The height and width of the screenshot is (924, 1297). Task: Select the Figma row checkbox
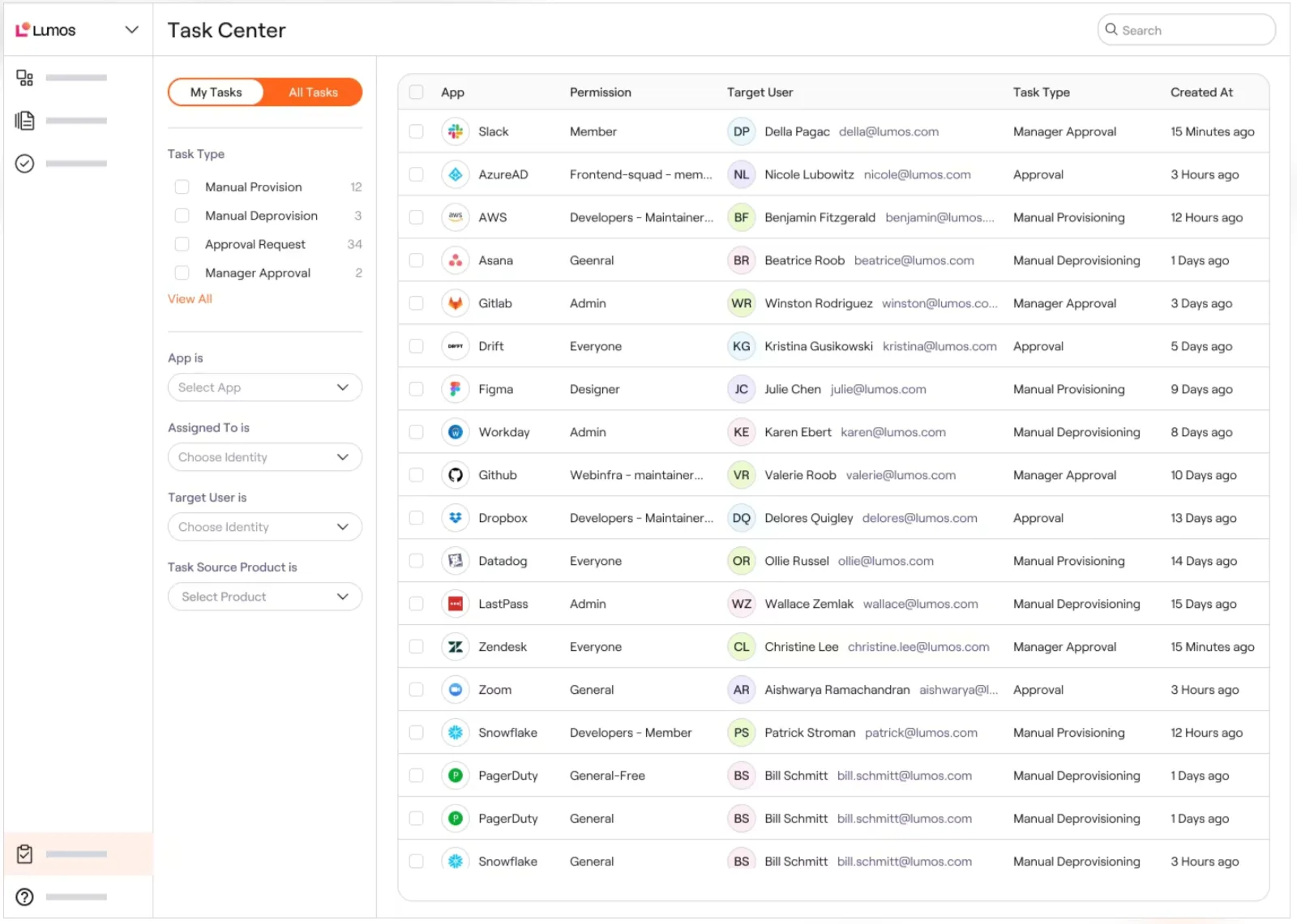[417, 389]
